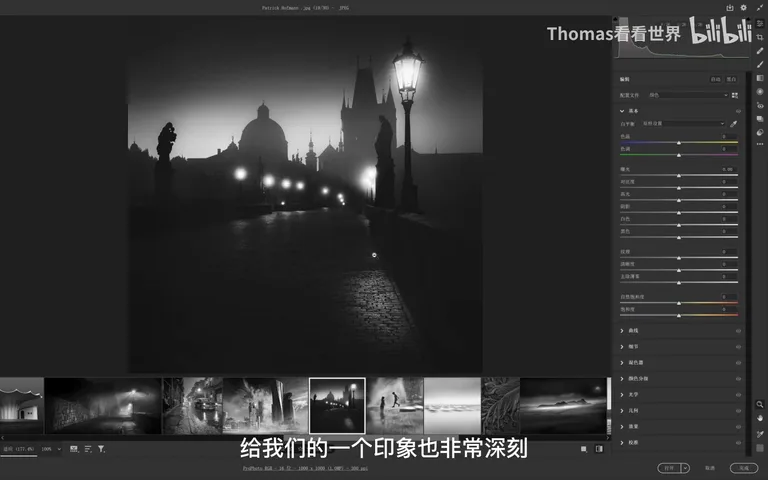Image resolution: width=768 pixels, height=480 pixels.
Task: Open the Presets panel icon
Action: [760, 132]
